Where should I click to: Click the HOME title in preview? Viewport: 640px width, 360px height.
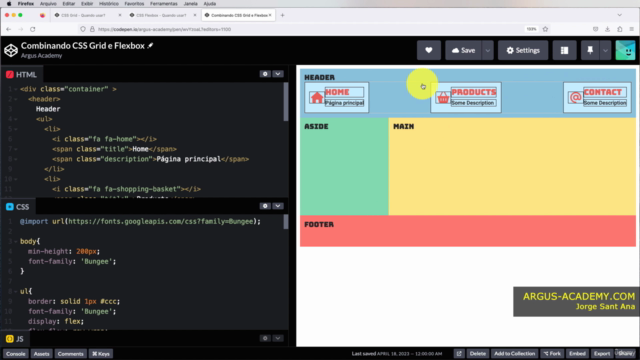tap(337, 92)
